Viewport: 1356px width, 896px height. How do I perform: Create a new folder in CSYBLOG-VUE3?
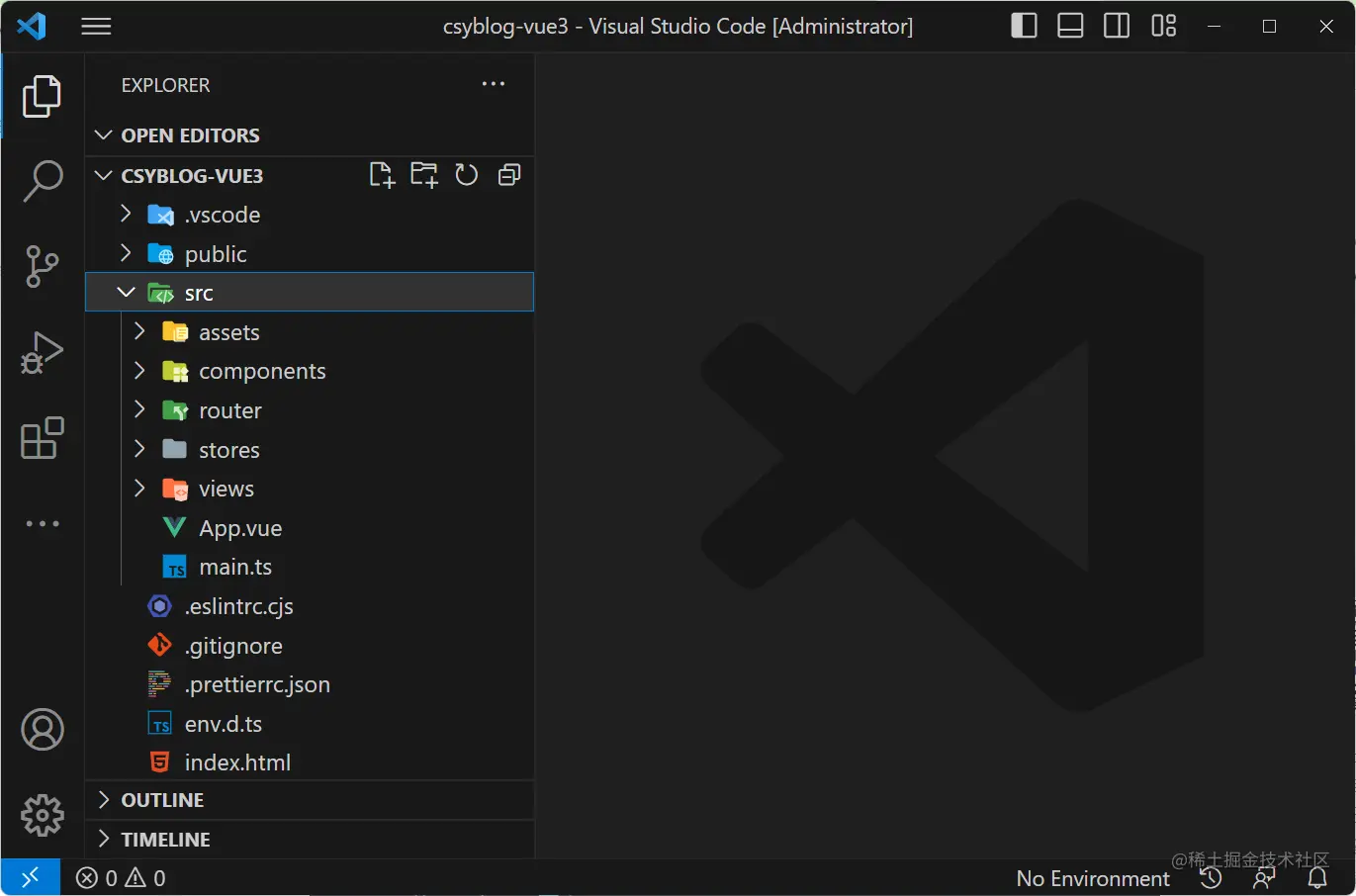click(x=423, y=175)
